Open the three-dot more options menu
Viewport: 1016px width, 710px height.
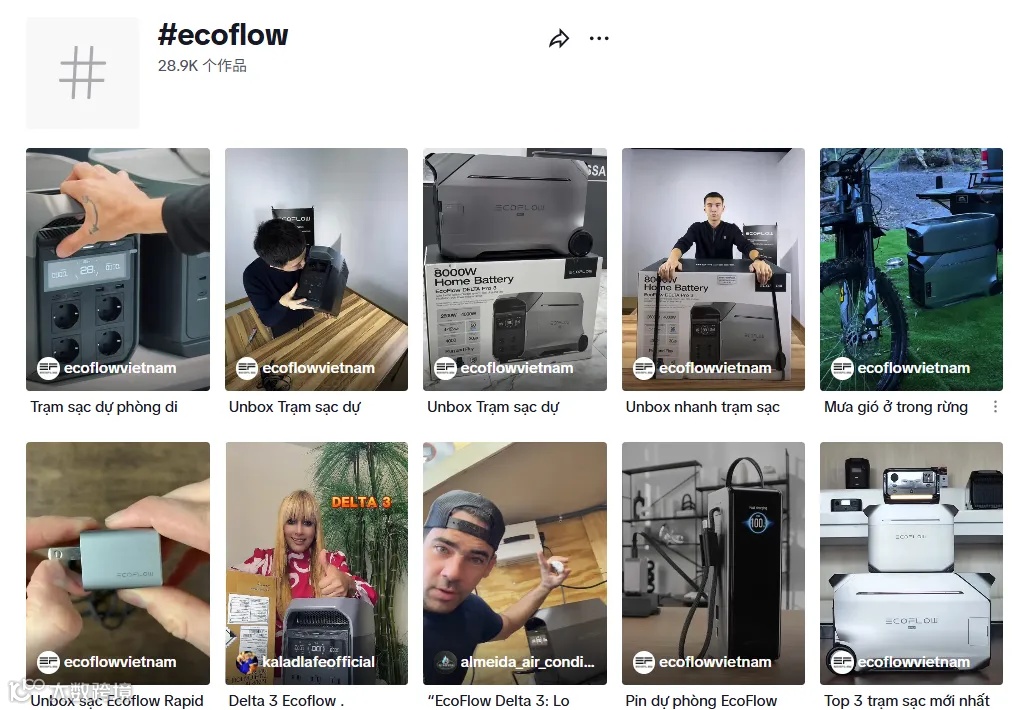(599, 39)
